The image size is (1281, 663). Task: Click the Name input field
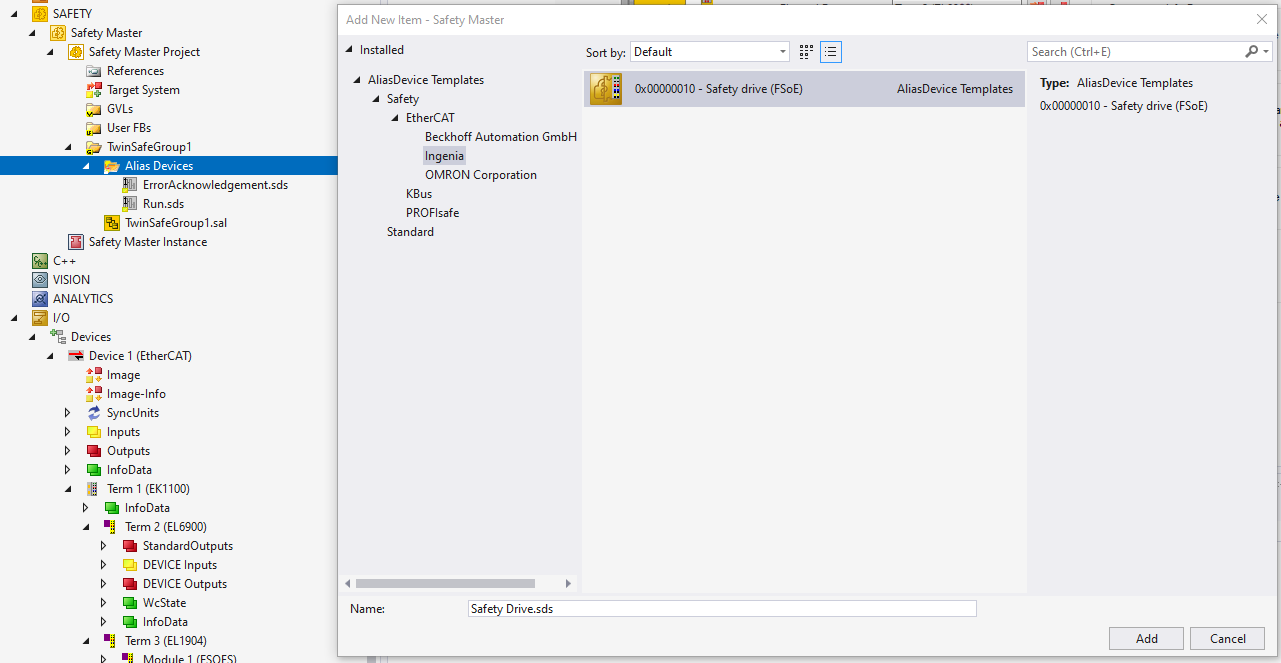click(x=720, y=609)
